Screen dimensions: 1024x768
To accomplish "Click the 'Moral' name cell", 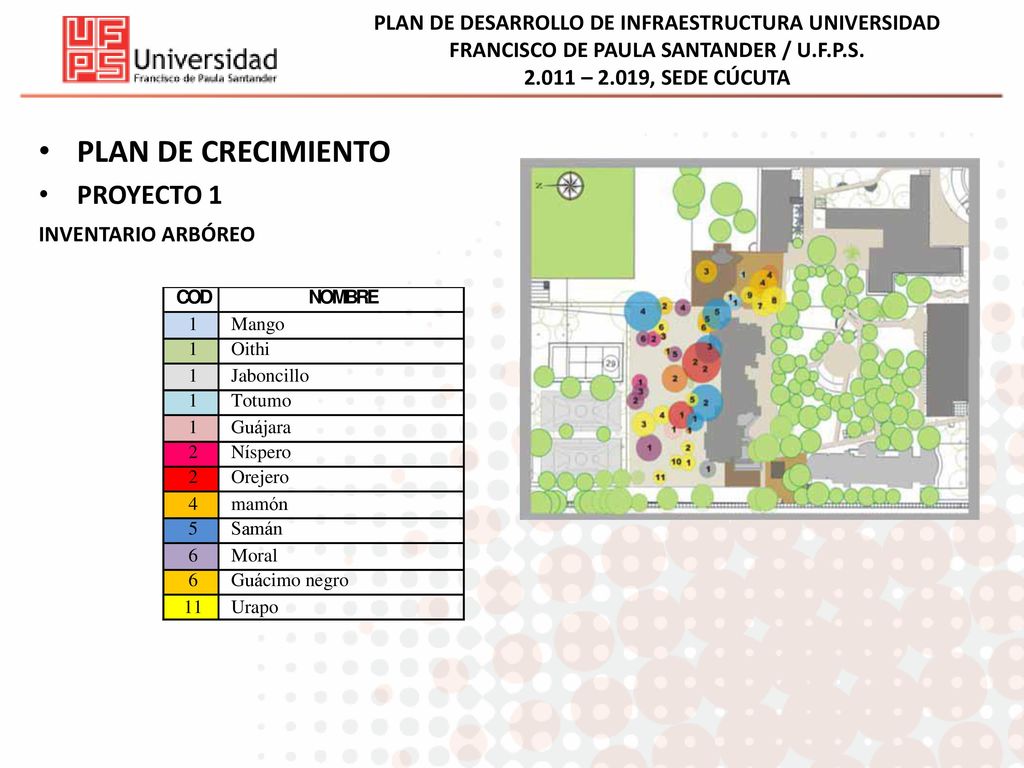I will [x=341, y=556].
